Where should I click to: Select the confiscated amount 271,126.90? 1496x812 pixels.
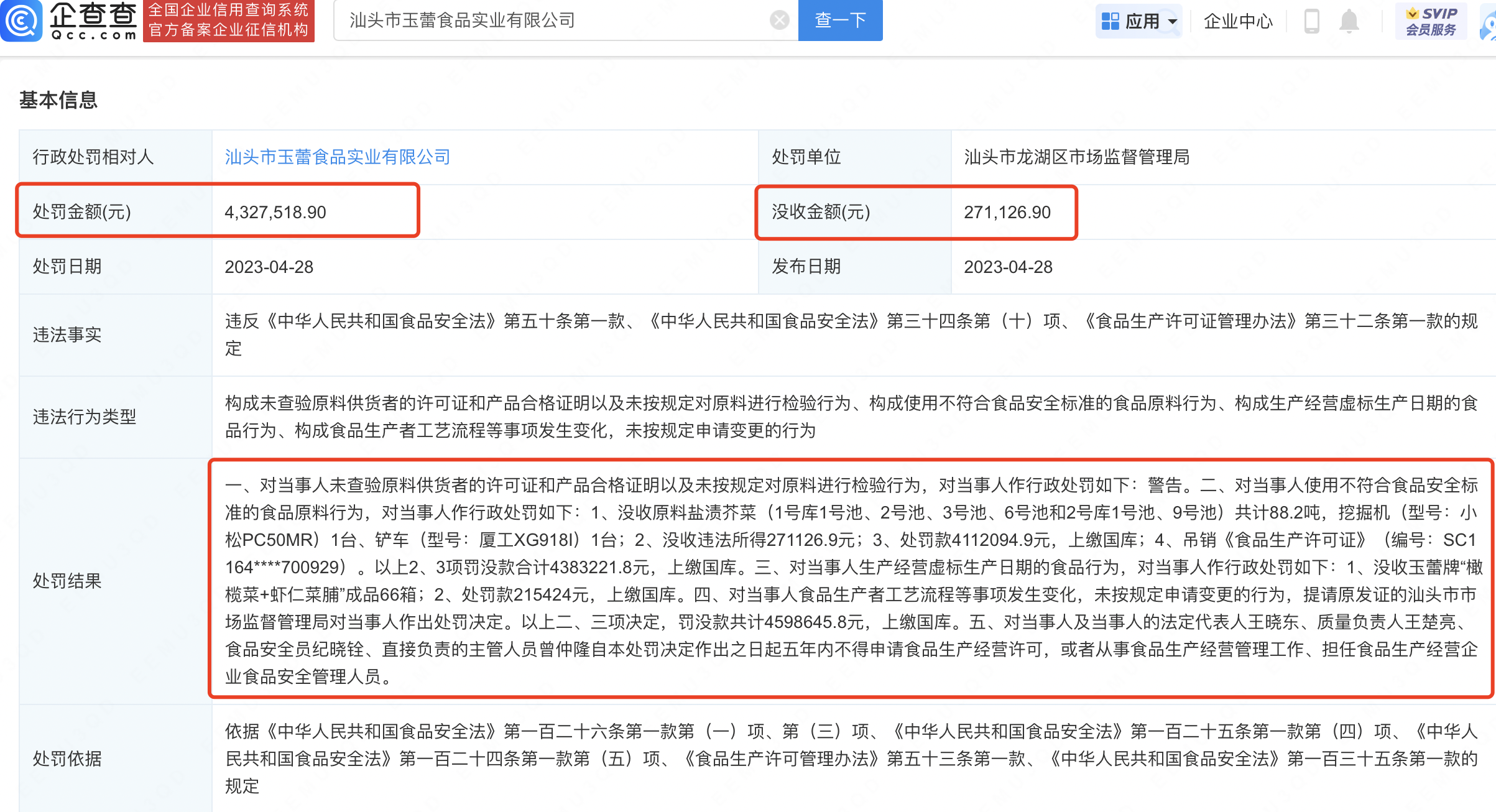click(x=1007, y=212)
